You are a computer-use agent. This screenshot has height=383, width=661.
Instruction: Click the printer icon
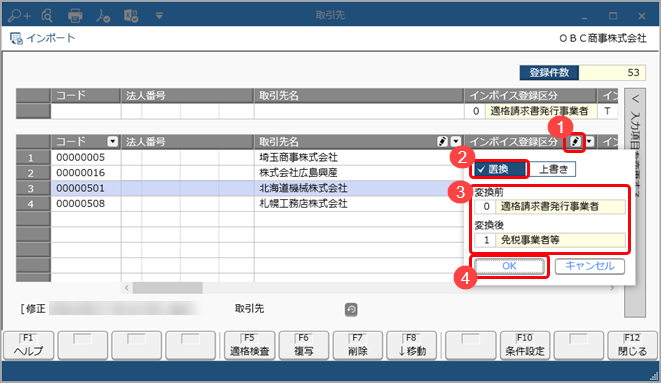coord(75,16)
